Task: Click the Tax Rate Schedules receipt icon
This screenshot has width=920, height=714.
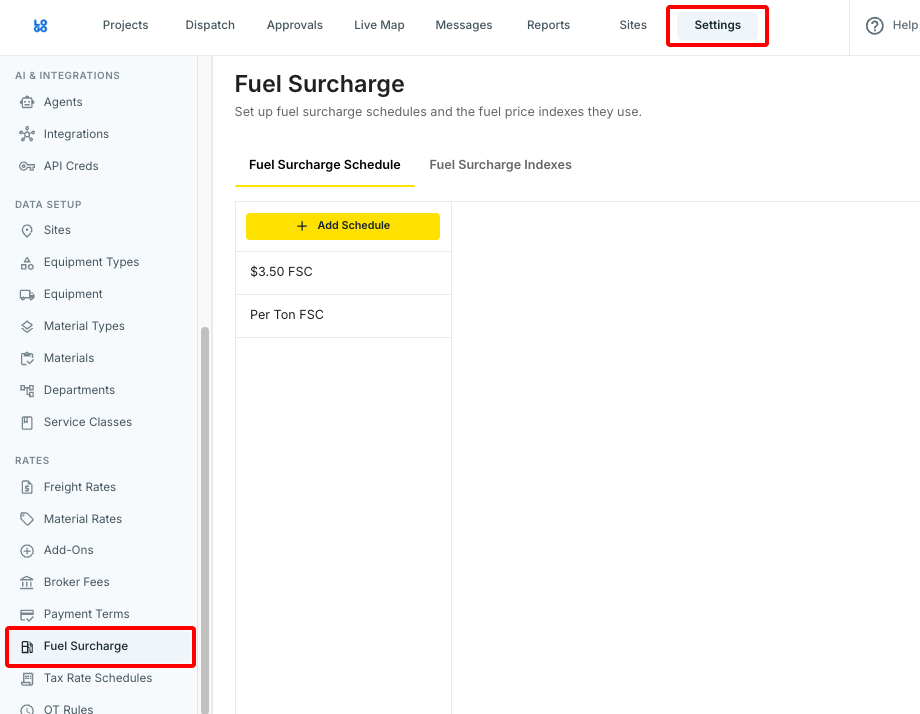Action: pos(27,679)
